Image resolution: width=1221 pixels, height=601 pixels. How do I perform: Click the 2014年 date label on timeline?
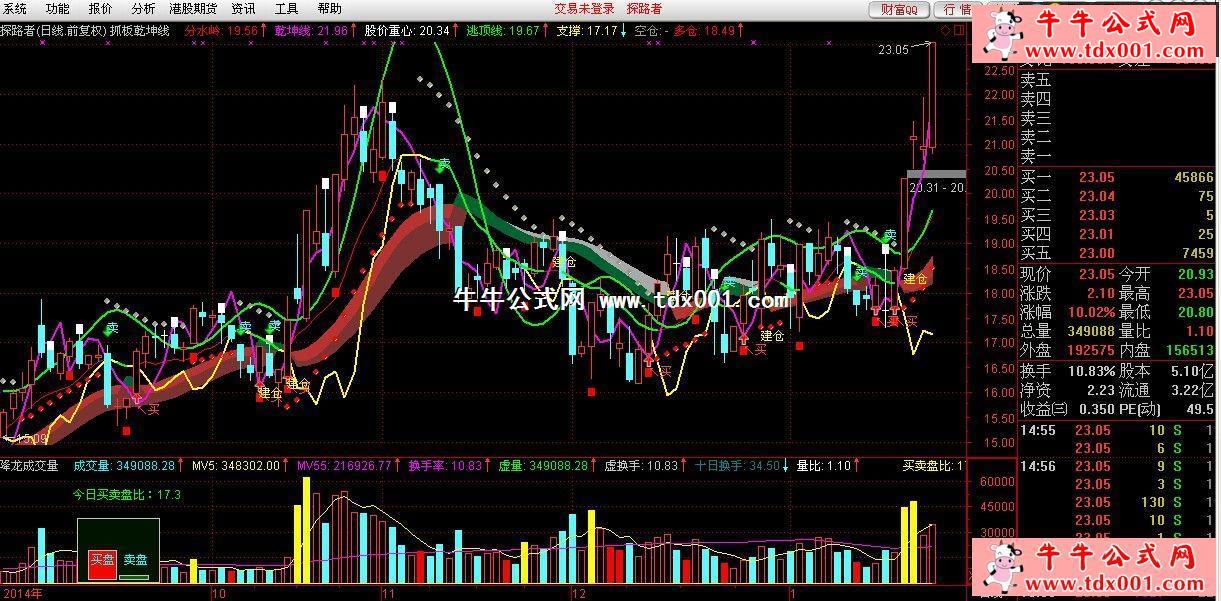pyautogui.click(x=22, y=593)
